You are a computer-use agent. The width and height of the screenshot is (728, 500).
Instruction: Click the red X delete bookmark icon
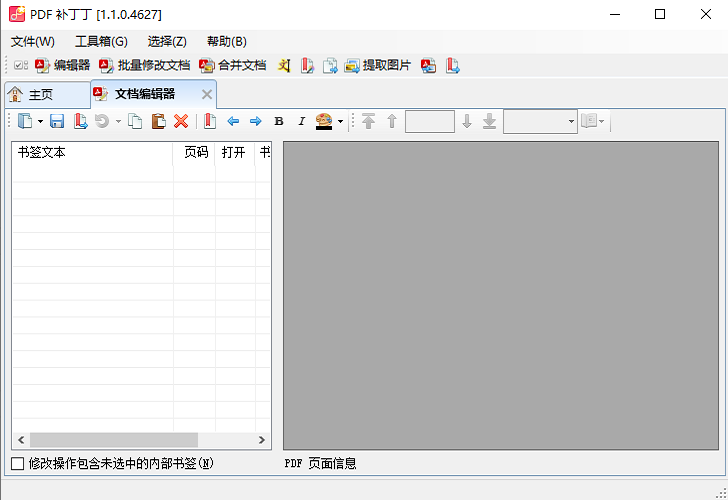tap(181, 121)
